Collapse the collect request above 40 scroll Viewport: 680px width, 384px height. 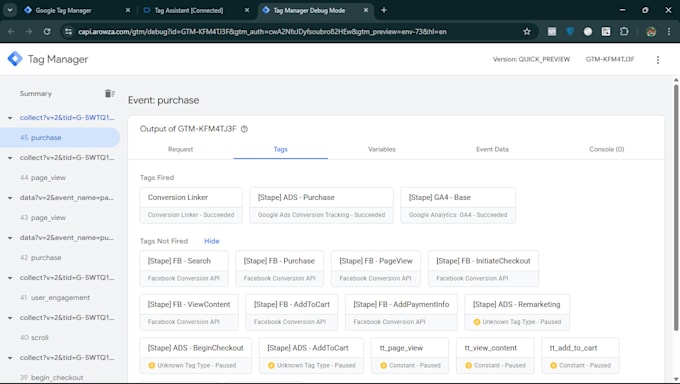(x=10, y=318)
